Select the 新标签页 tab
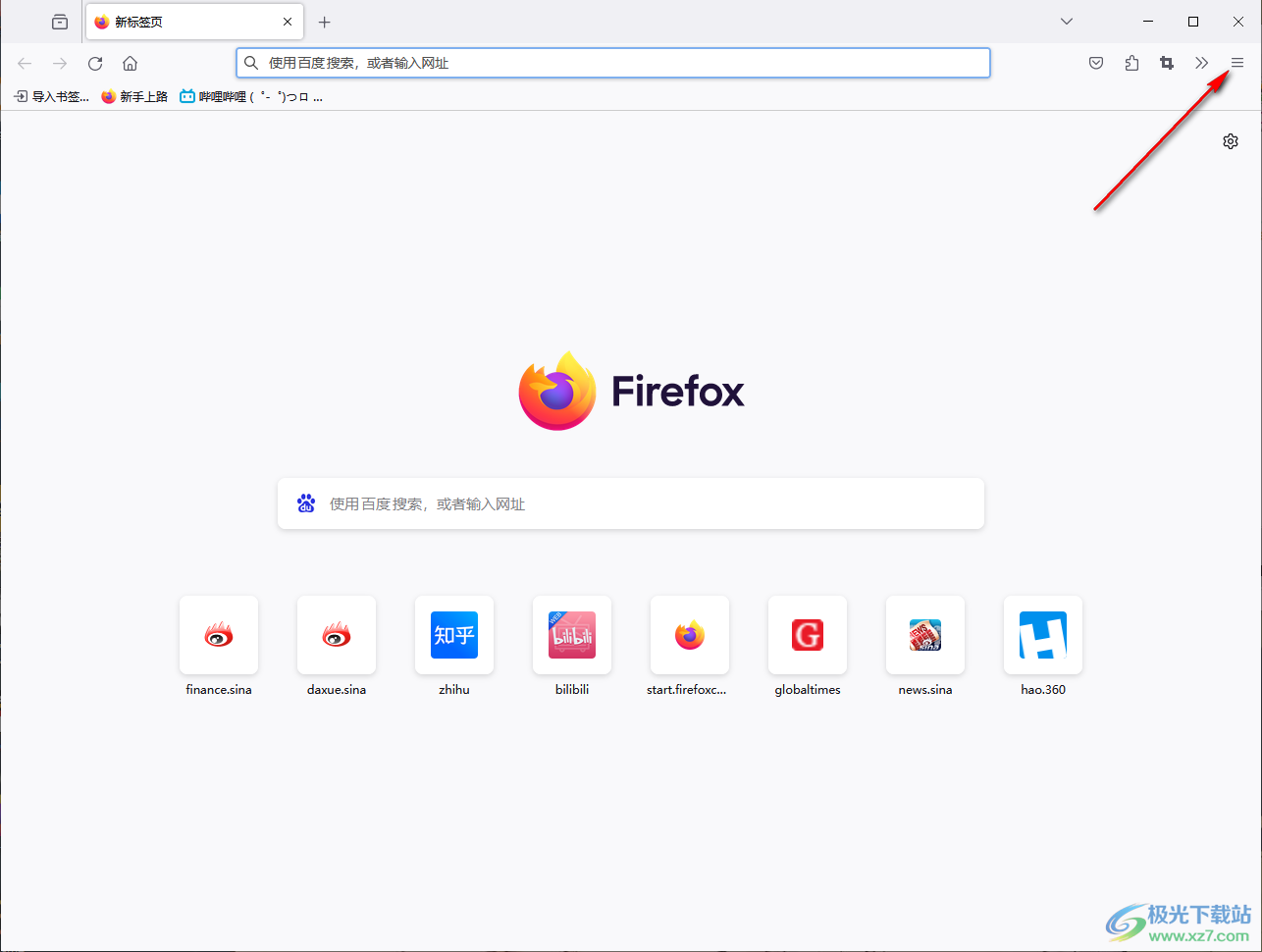The image size is (1262, 952). (x=194, y=22)
